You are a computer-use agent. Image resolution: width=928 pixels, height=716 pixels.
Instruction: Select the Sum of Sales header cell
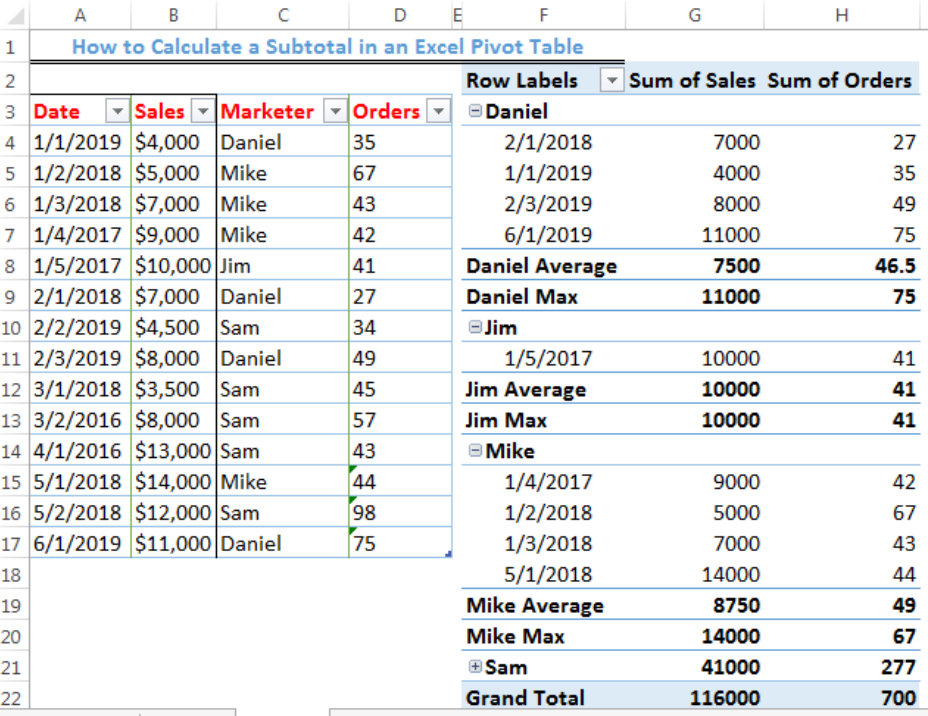pos(694,80)
